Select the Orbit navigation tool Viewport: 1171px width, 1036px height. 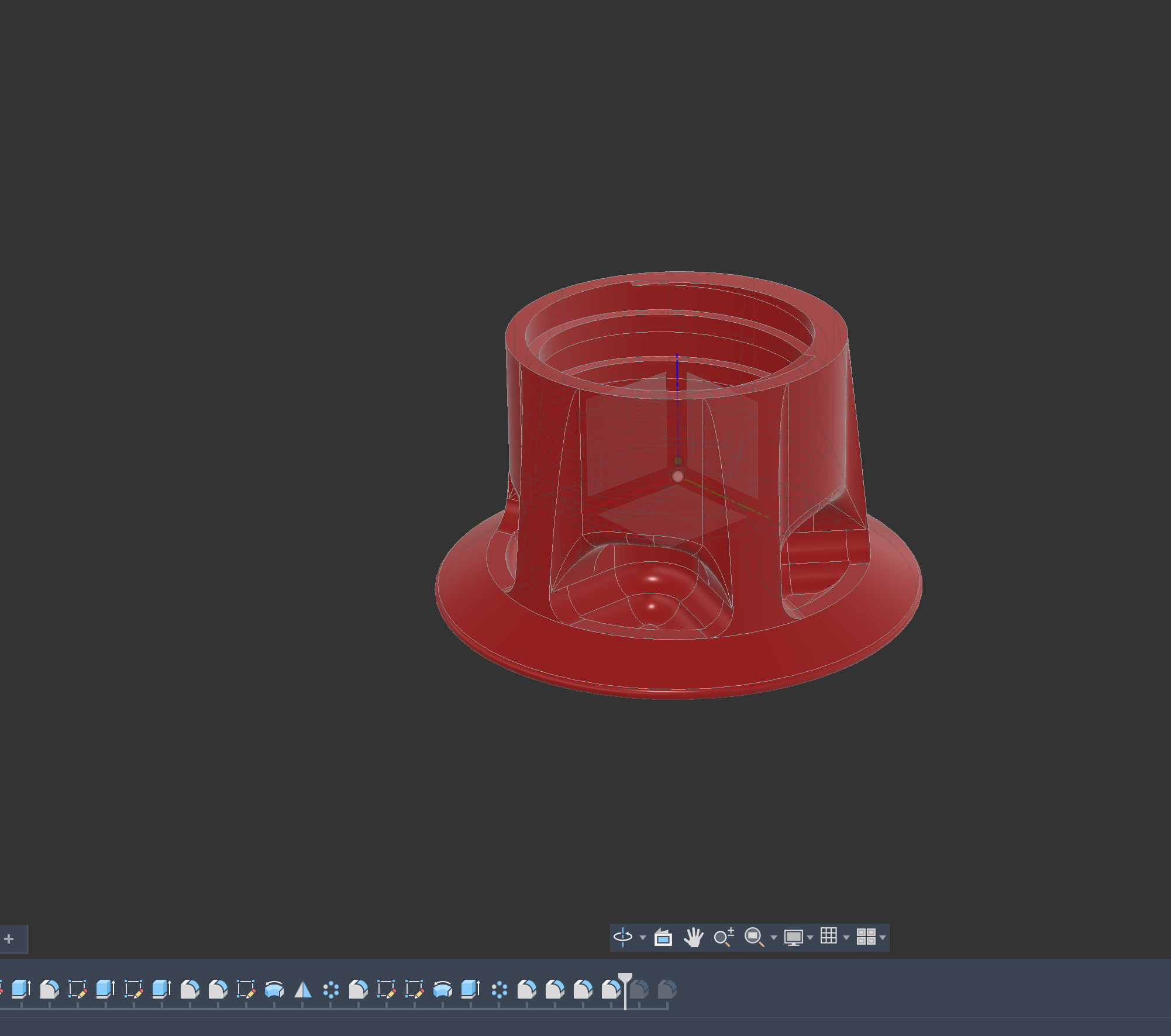point(622,937)
